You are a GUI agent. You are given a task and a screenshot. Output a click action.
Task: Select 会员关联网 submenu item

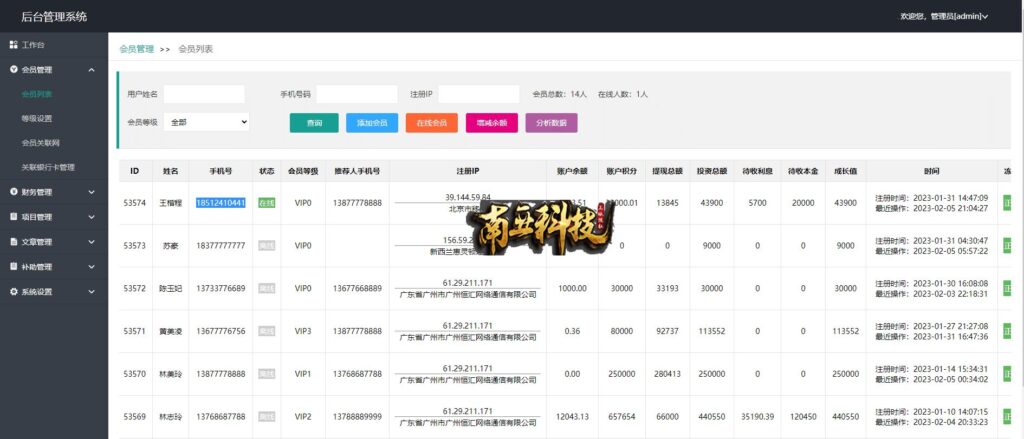tap(40, 142)
